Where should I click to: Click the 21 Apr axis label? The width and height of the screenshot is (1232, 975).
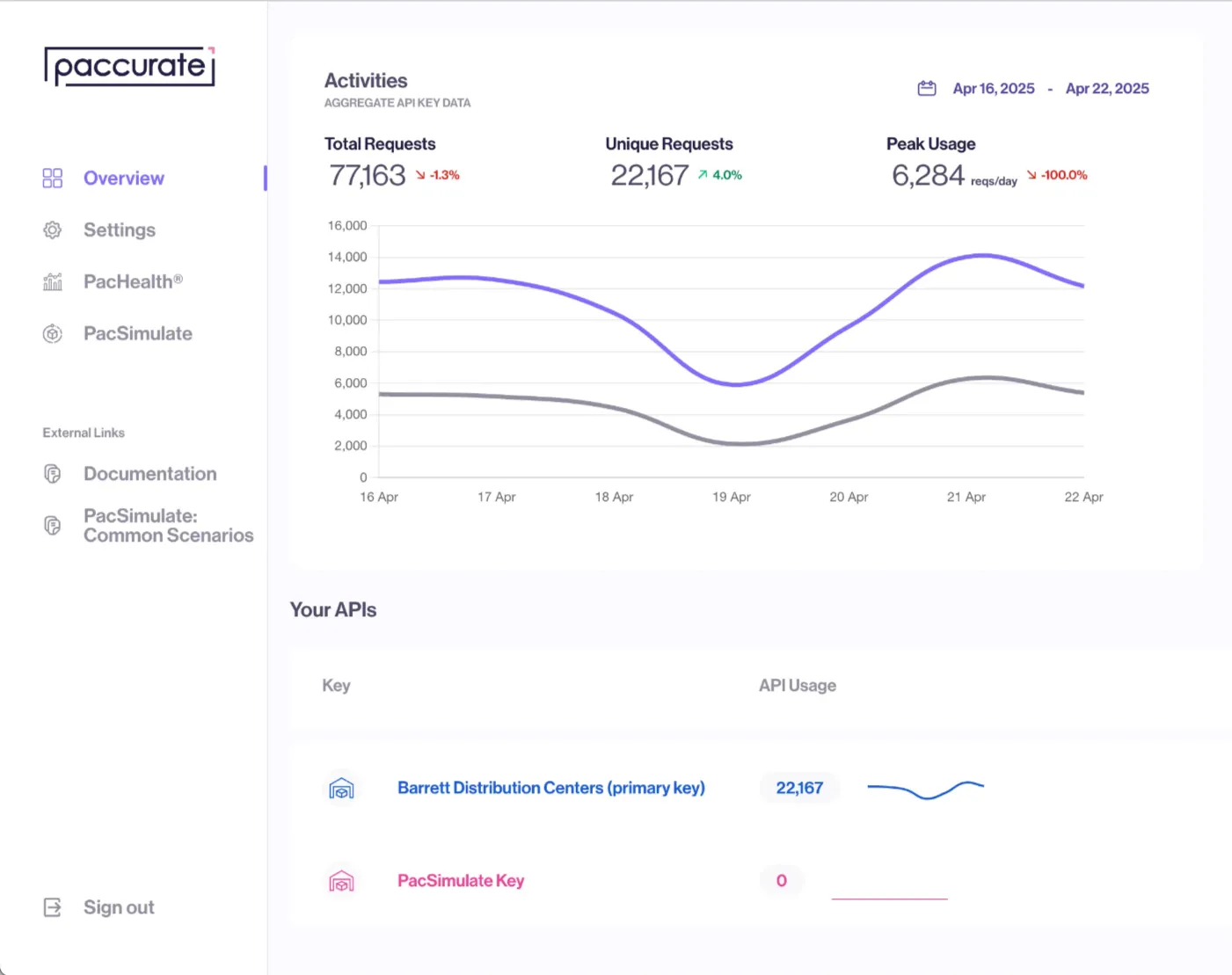tap(966, 497)
